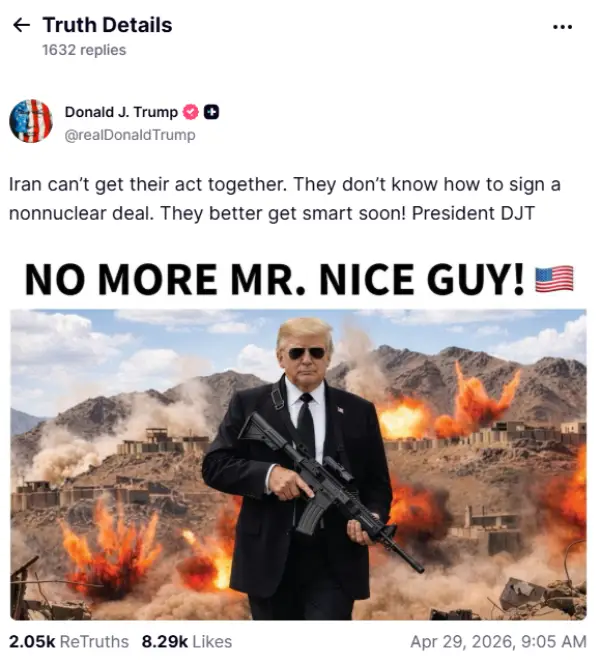View the 1632 replies count

tap(84, 50)
